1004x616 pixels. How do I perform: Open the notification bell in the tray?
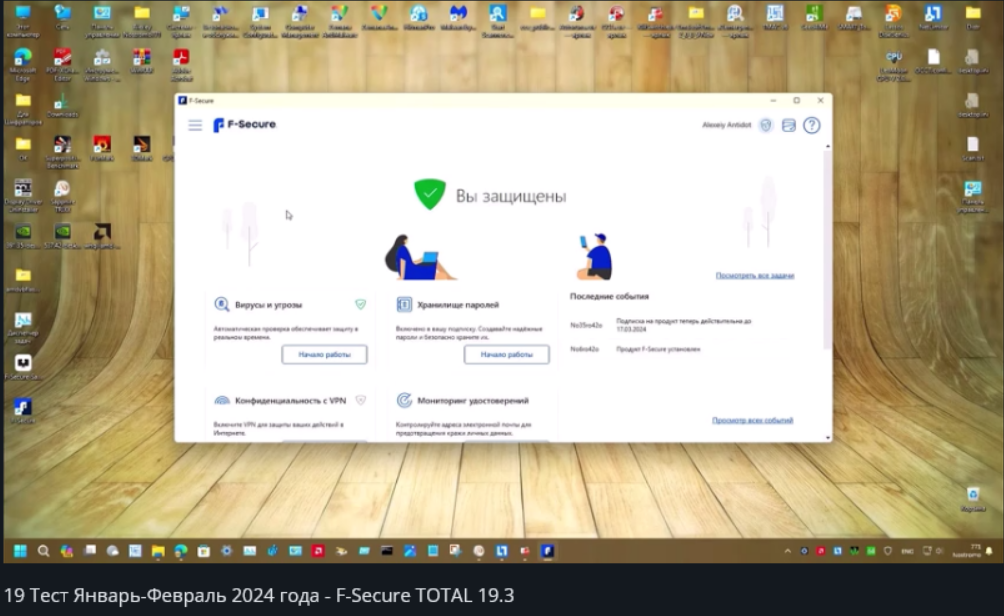(x=989, y=551)
